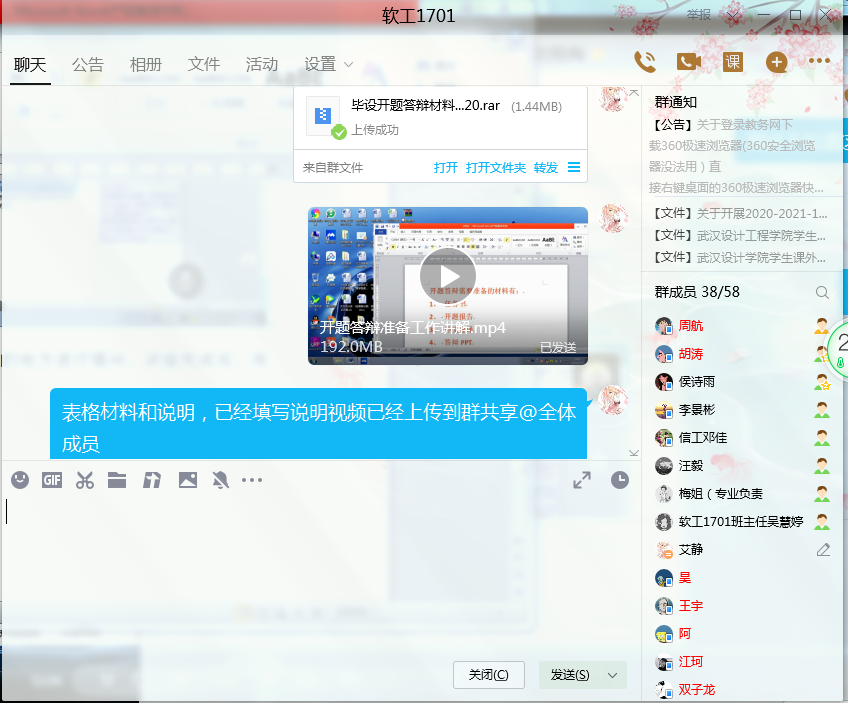Open the emoji picker
Screen dimensions: 848x703
click(20, 480)
